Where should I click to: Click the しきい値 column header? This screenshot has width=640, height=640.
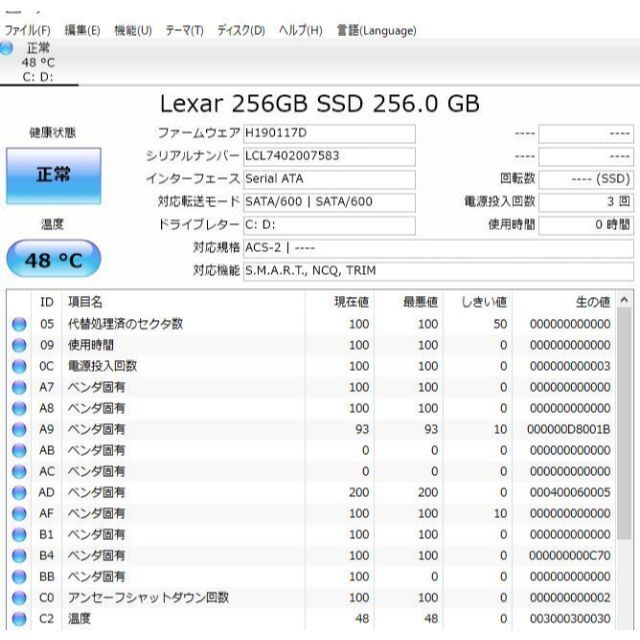point(478,302)
